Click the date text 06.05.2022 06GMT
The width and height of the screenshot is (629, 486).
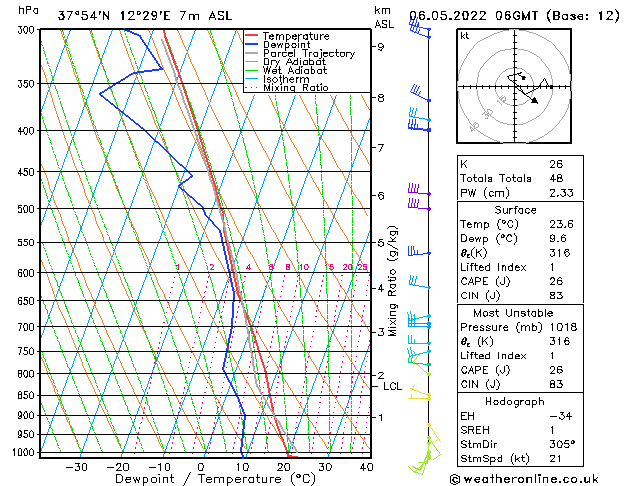[473, 16]
